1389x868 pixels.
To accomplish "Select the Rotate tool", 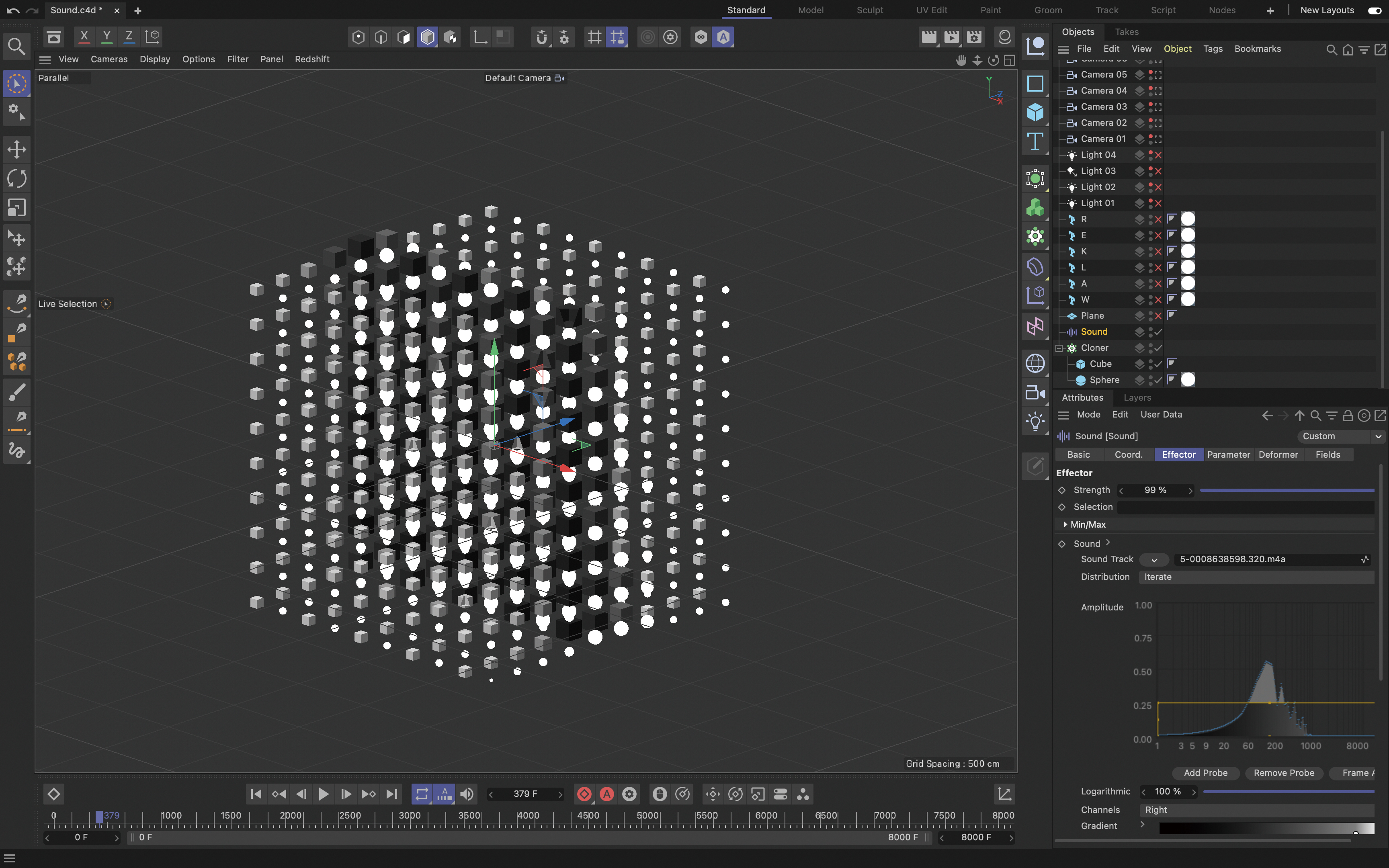I will point(16,178).
